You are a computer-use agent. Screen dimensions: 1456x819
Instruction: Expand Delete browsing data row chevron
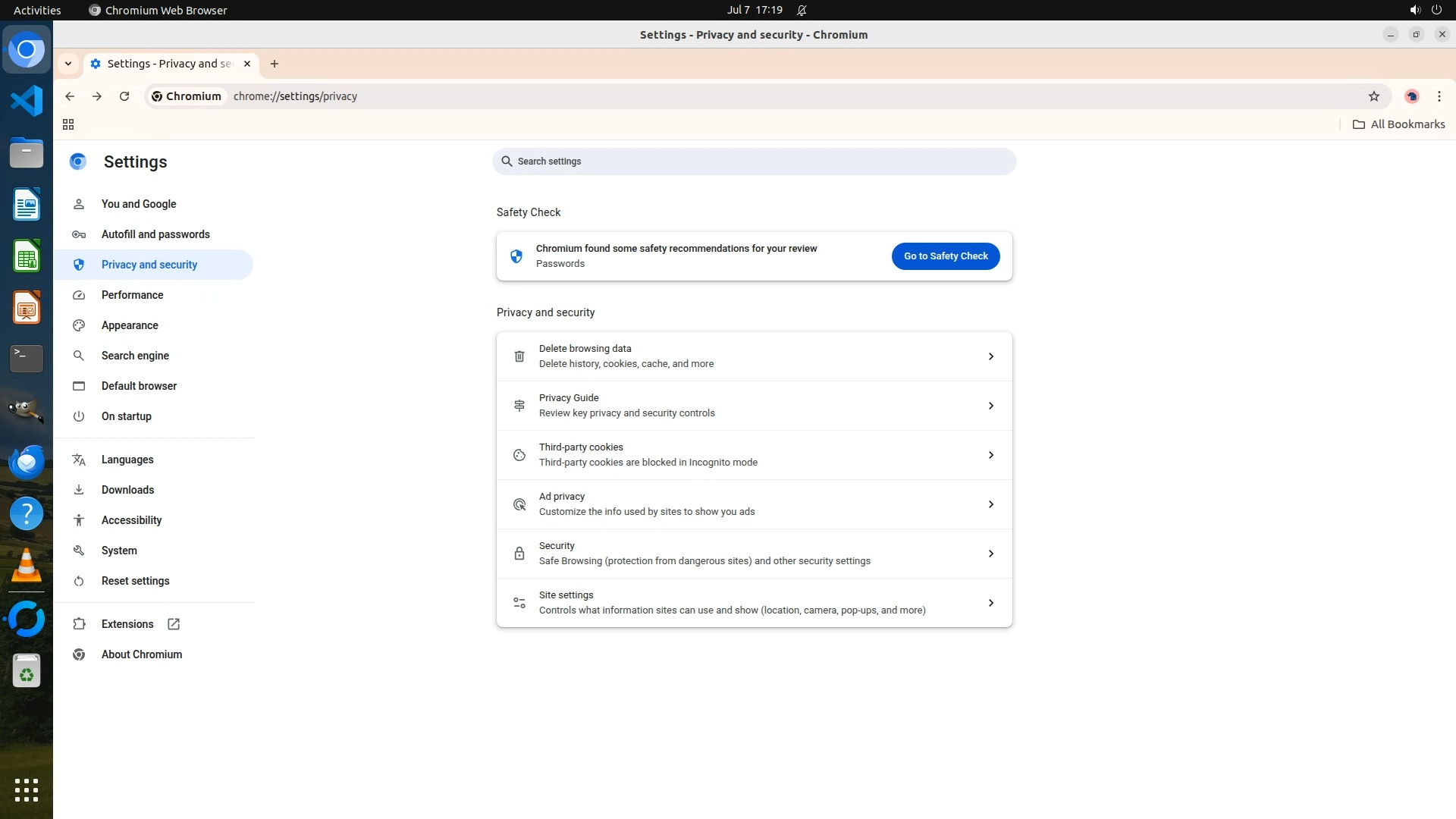click(x=990, y=356)
